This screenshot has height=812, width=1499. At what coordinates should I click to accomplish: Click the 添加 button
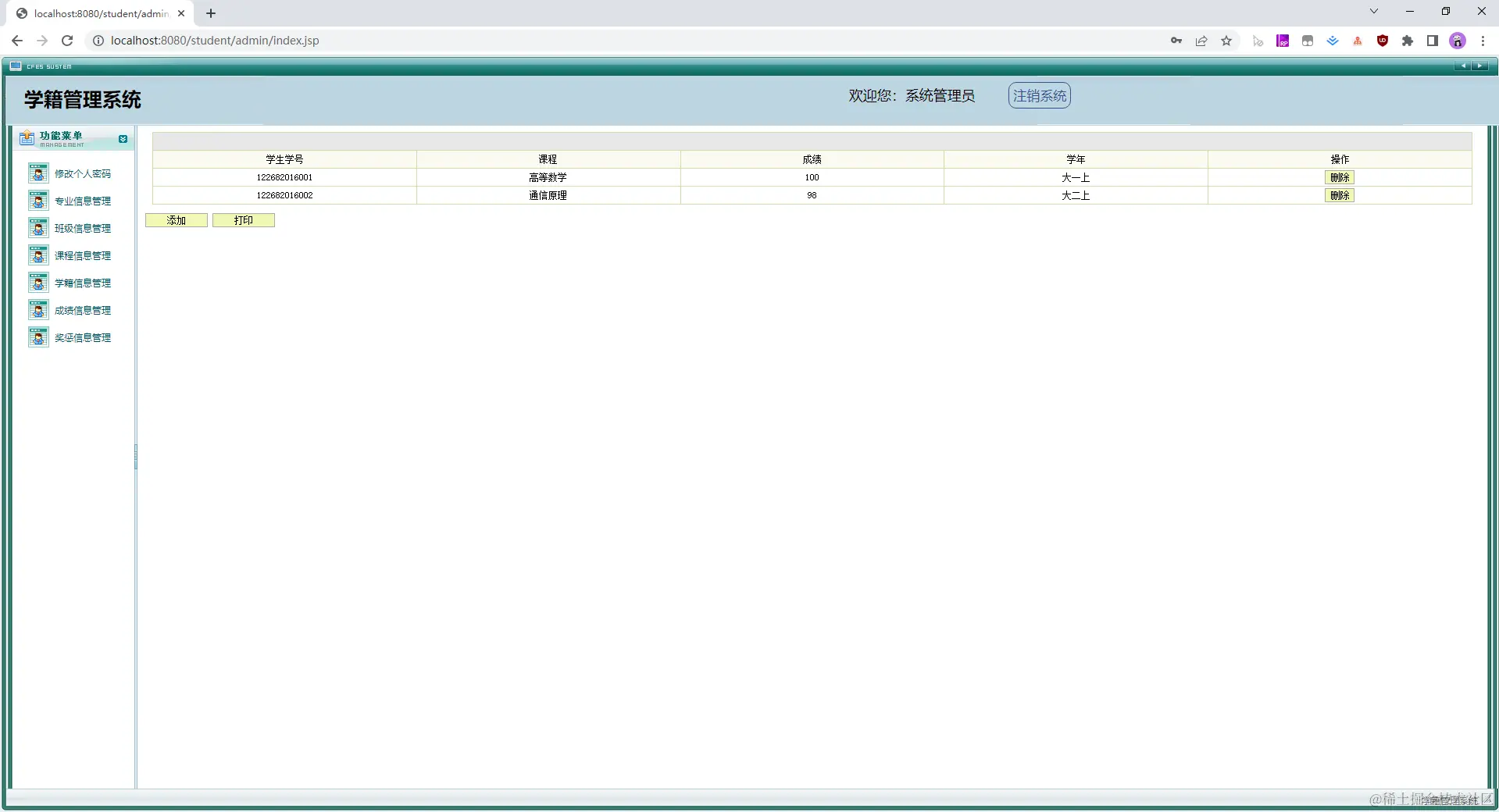point(177,220)
